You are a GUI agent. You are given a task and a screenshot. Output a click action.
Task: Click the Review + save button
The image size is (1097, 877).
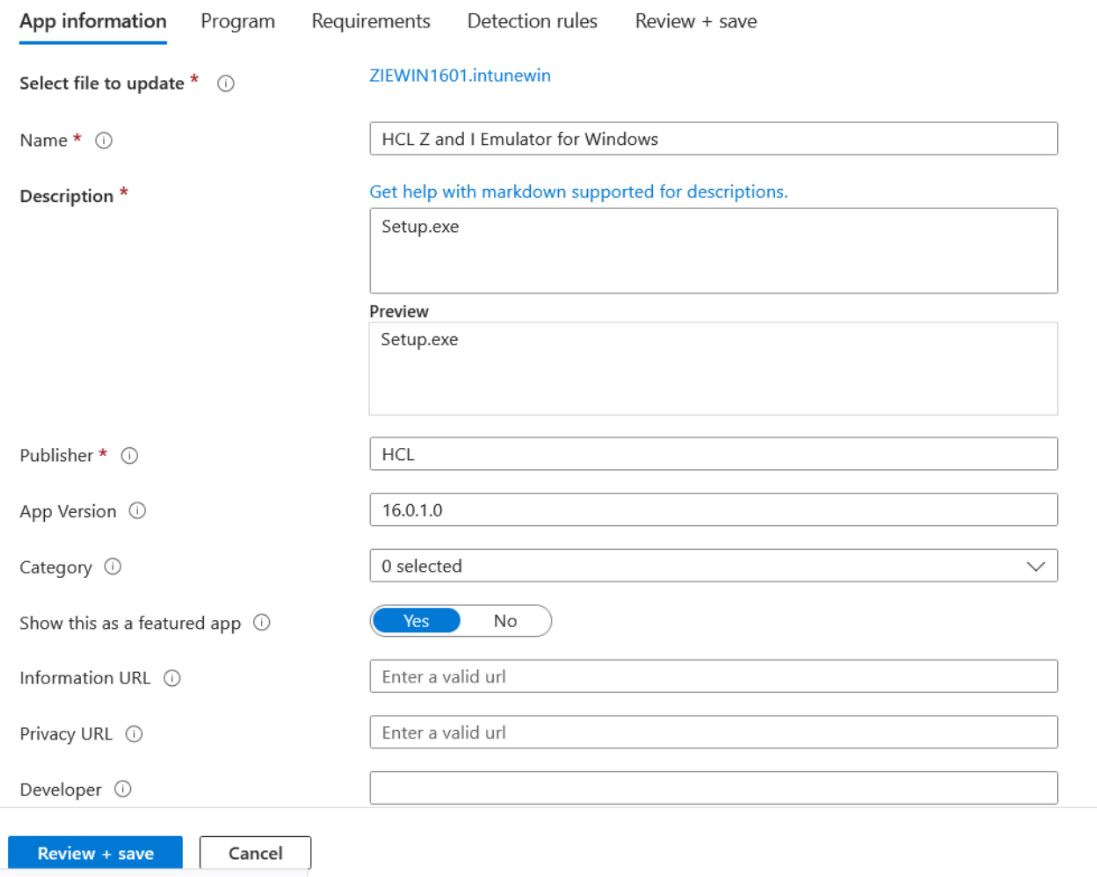click(x=96, y=853)
